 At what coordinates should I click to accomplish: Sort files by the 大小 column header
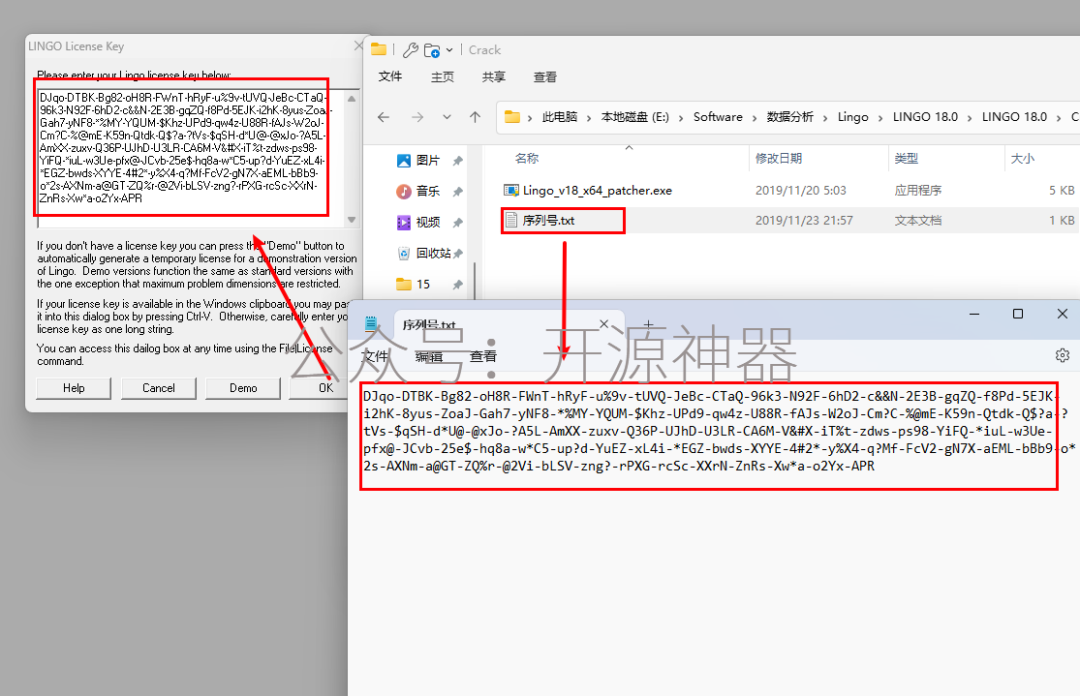1022,158
